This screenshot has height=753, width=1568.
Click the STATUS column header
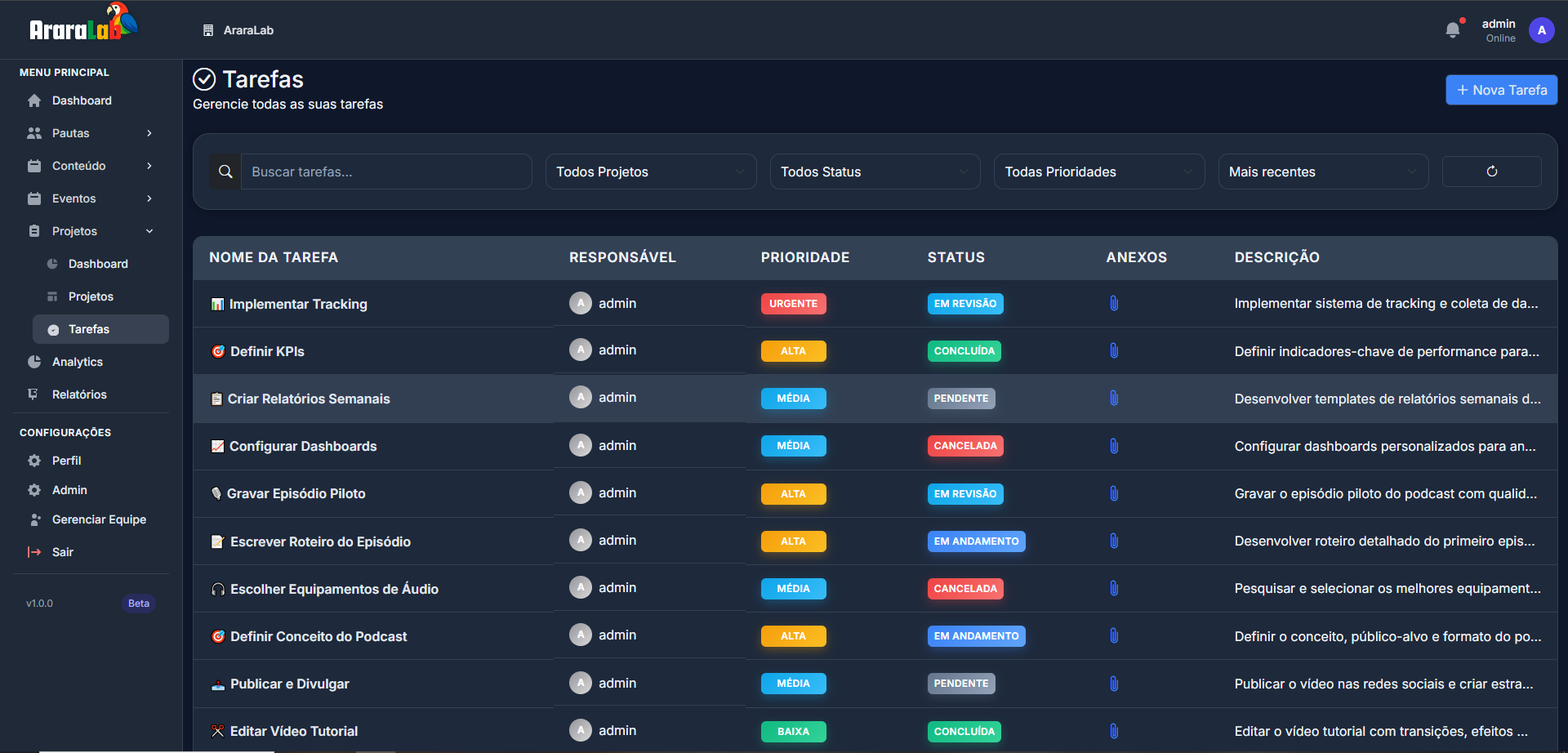[x=956, y=257]
